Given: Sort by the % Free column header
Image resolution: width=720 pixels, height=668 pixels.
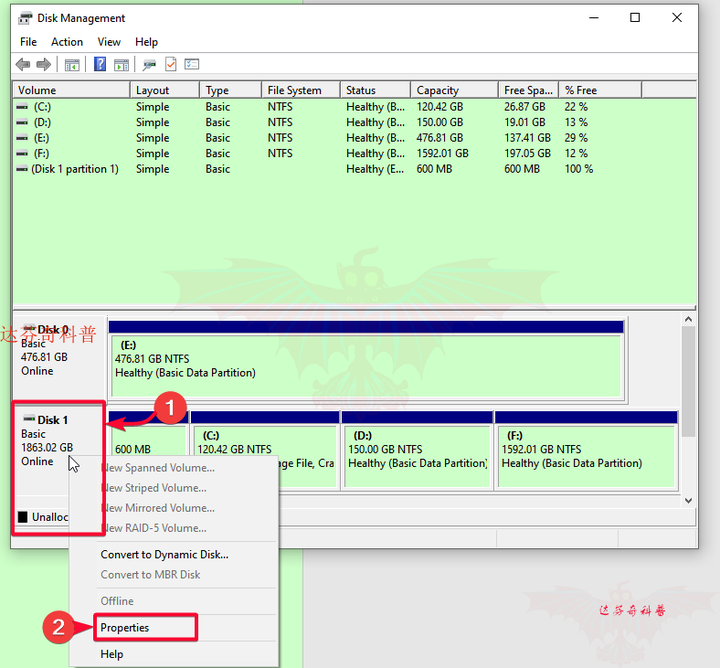Looking at the screenshot, I should (x=600, y=90).
